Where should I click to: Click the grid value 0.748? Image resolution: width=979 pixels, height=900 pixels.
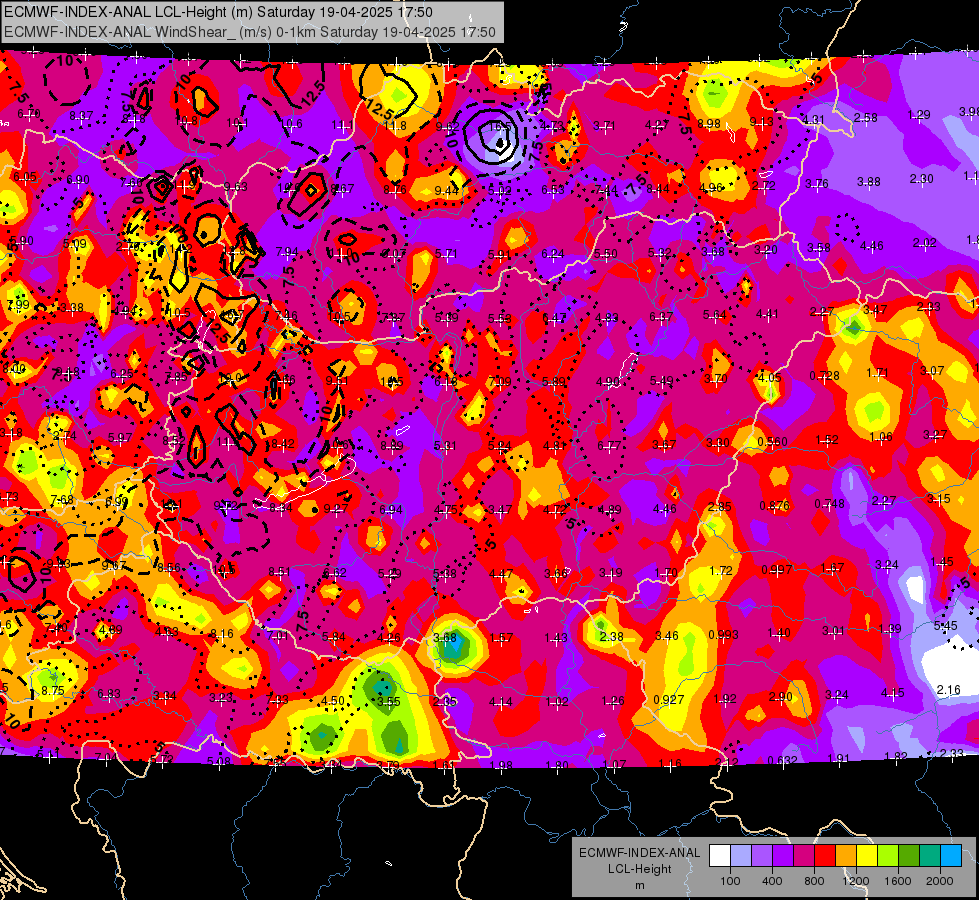point(829,504)
